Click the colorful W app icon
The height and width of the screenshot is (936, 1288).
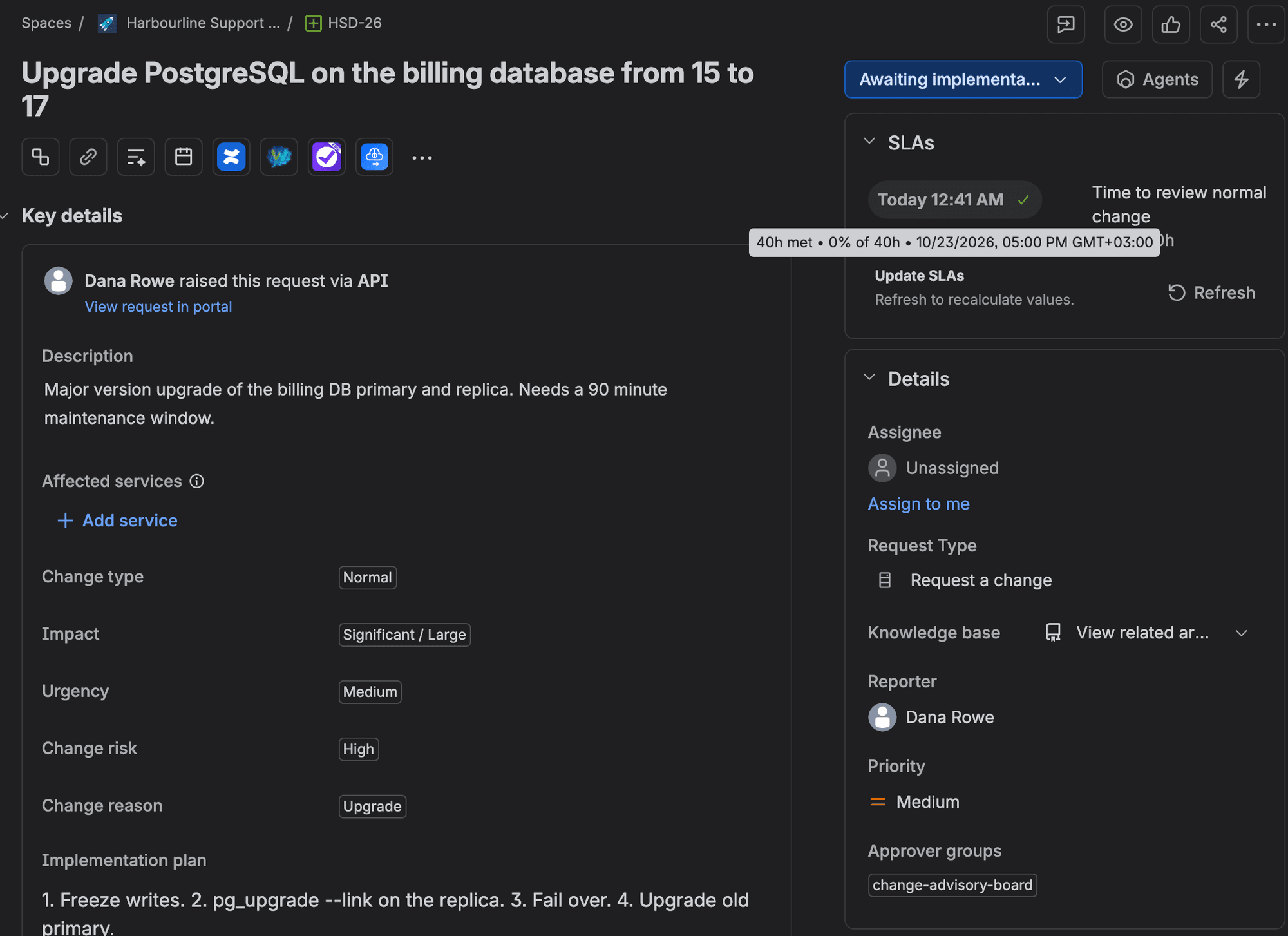tap(279, 157)
